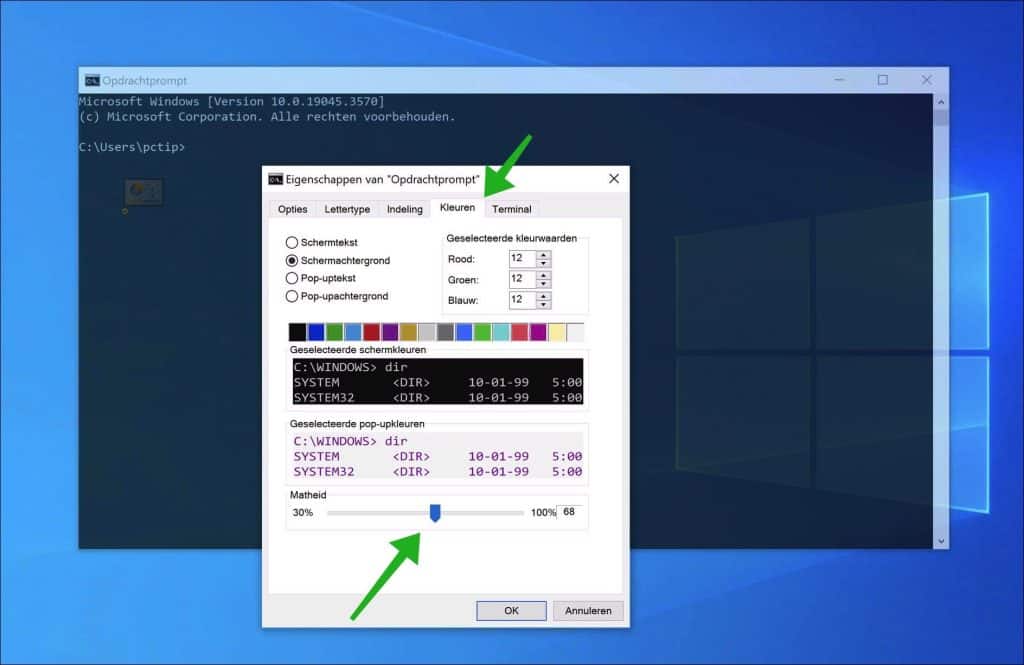Select the bright lime green swatch
Image resolution: width=1024 pixels, height=665 pixels.
[x=483, y=332]
